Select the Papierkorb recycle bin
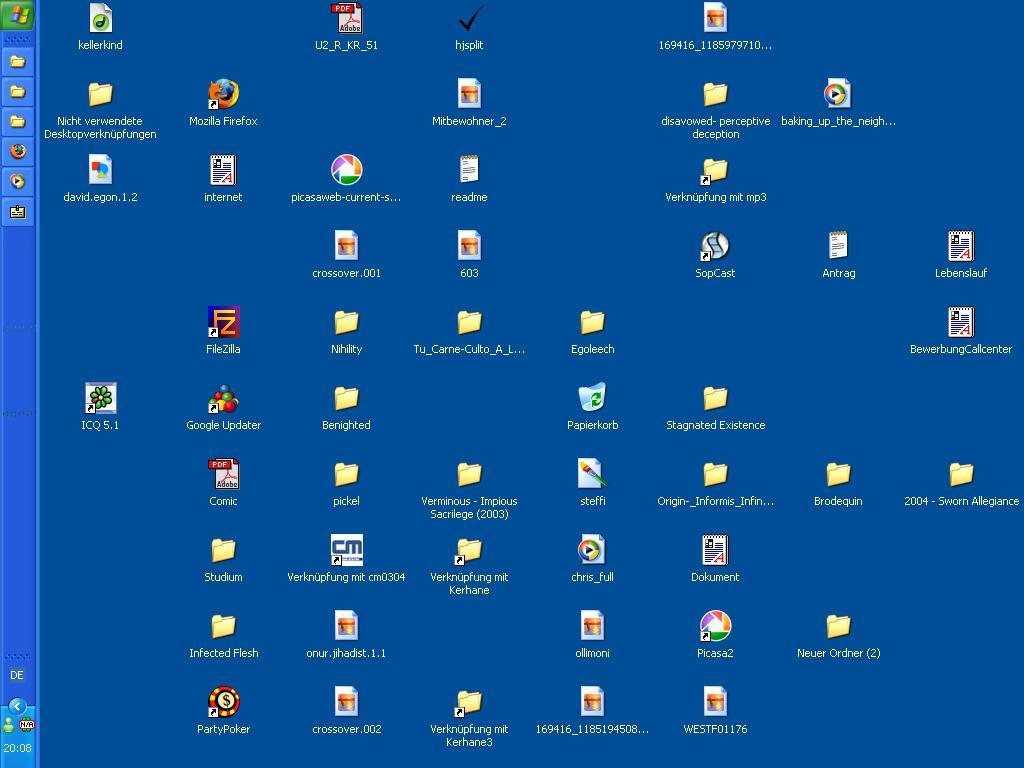 592,399
